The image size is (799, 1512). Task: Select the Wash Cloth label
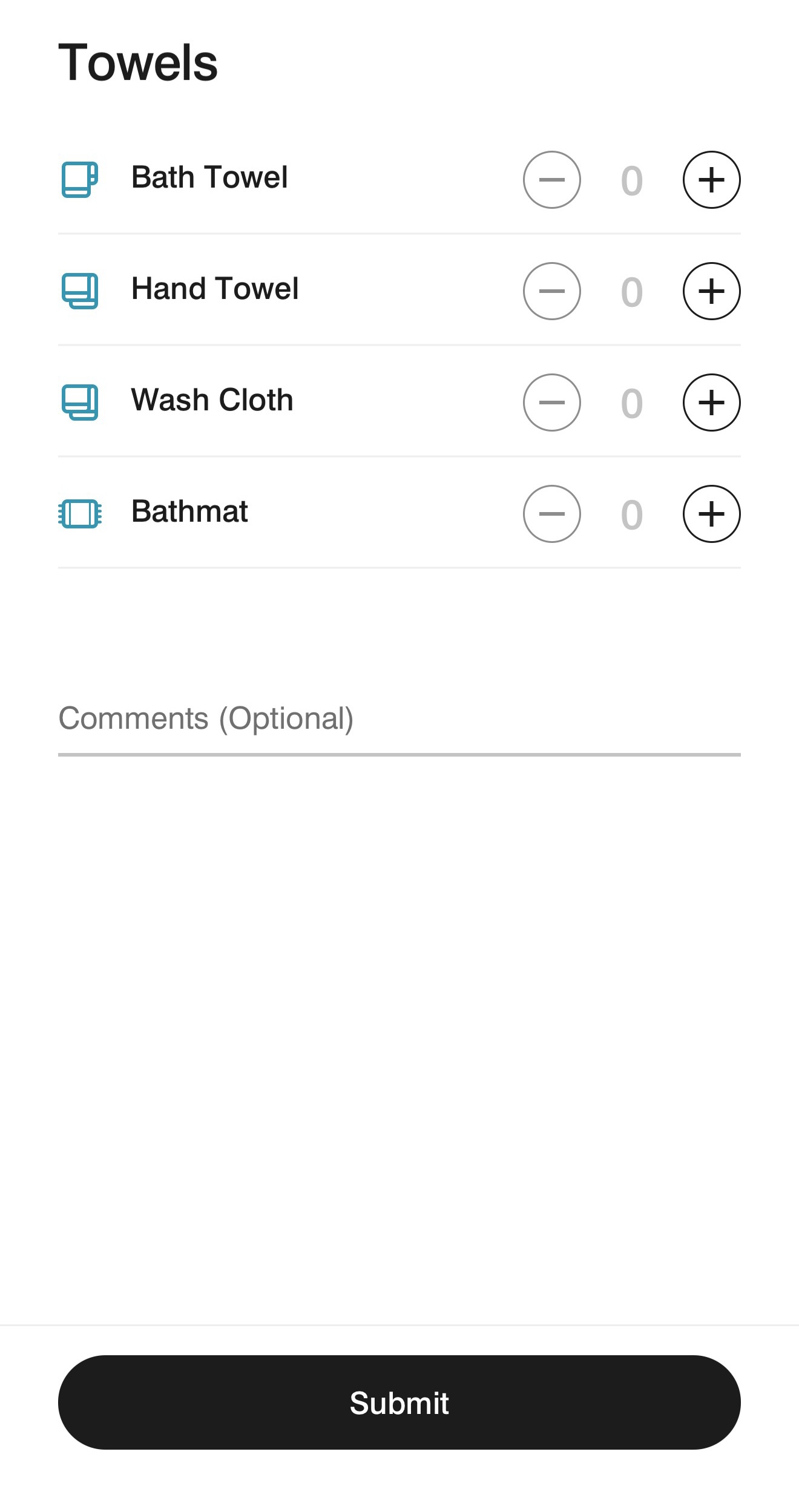click(x=212, y=400)
